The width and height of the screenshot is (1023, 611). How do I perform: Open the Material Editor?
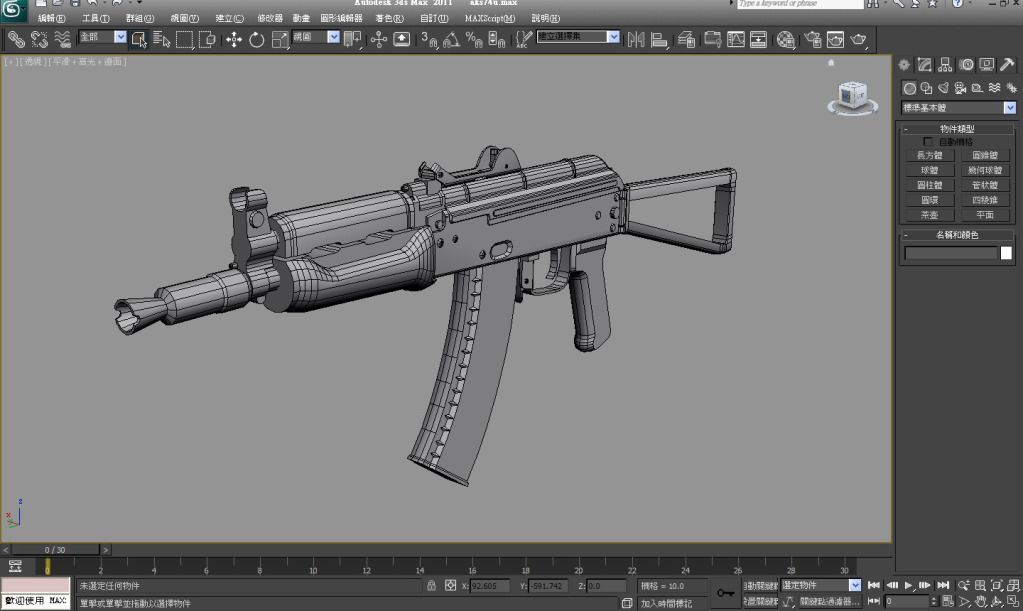786,39
